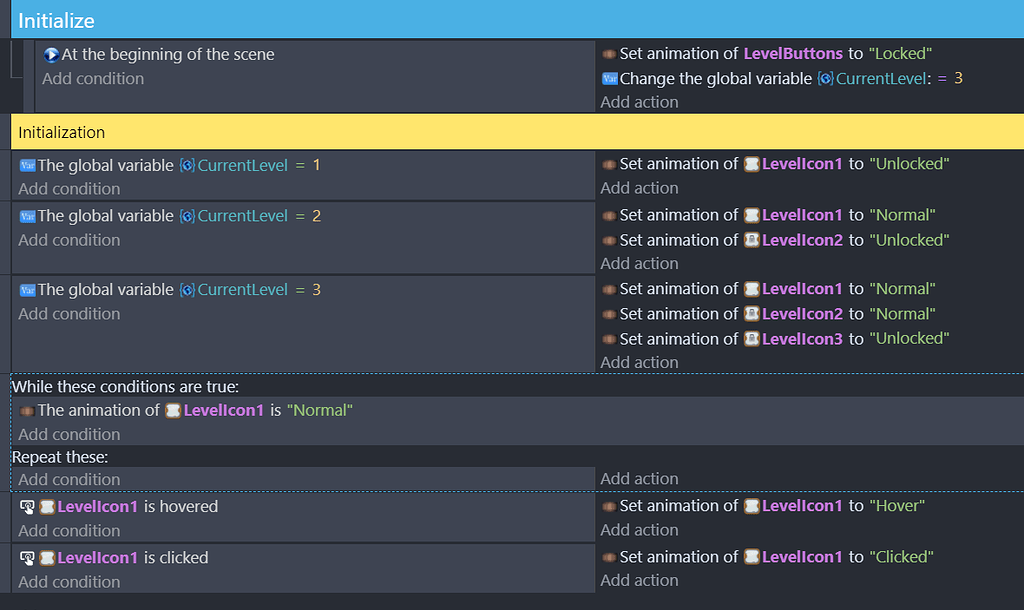The image size is (1024, 610).
Task: Click the 'At the beginning of the scene' condition icon
Action: click(x=50, y=53)
